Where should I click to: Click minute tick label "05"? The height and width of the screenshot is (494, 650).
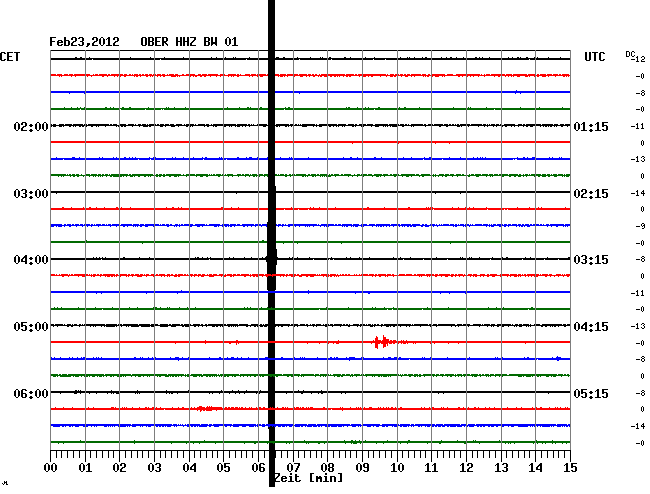pos(223,468)
